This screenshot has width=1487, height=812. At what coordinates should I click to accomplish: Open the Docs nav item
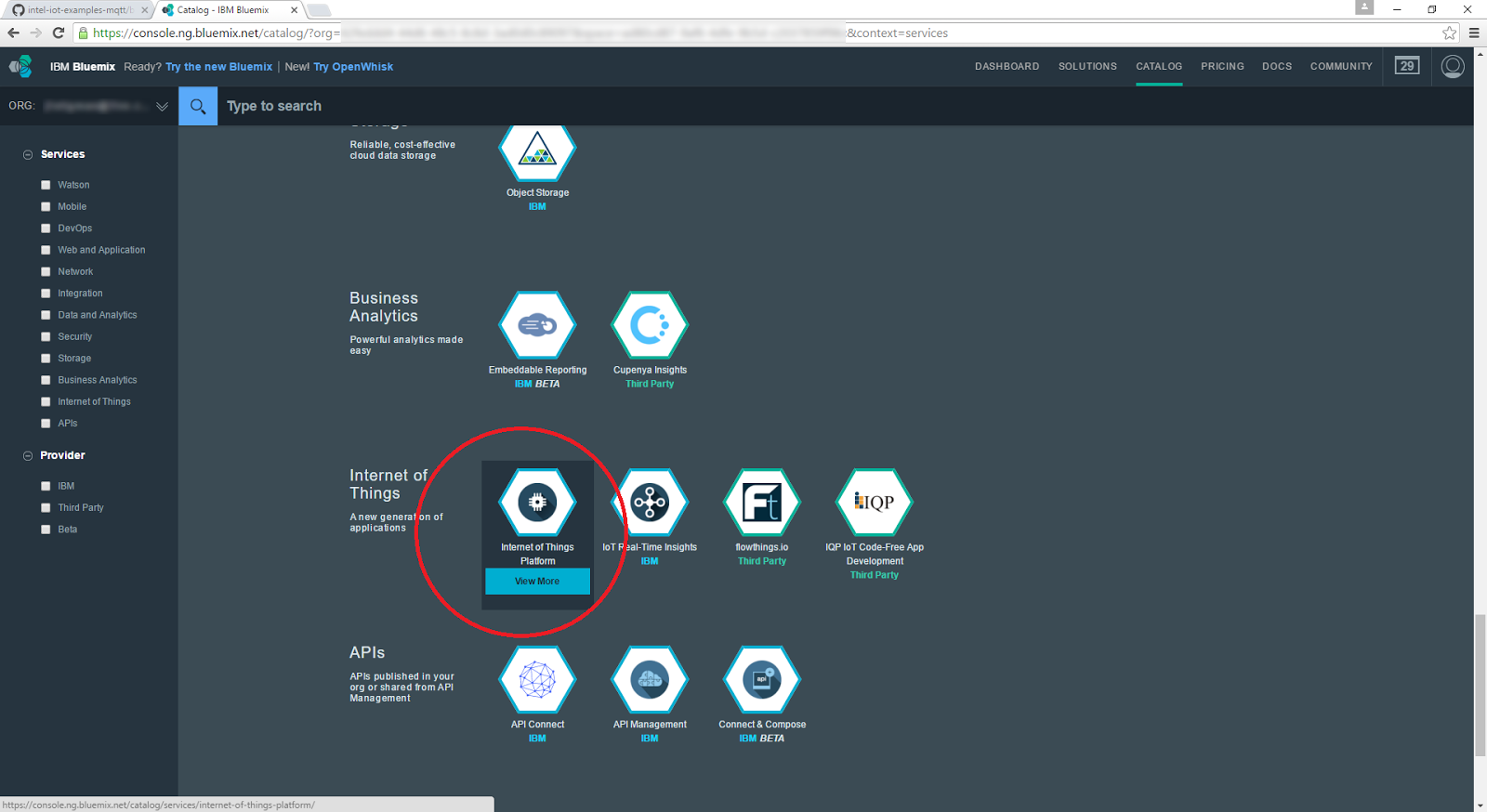(1277, 67)
